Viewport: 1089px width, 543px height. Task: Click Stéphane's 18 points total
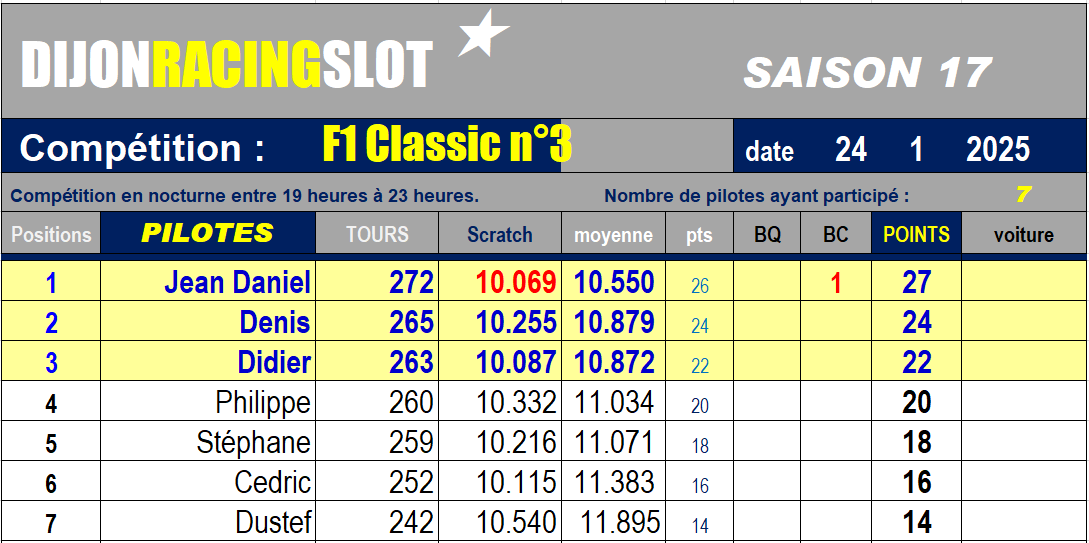point(916,442)
